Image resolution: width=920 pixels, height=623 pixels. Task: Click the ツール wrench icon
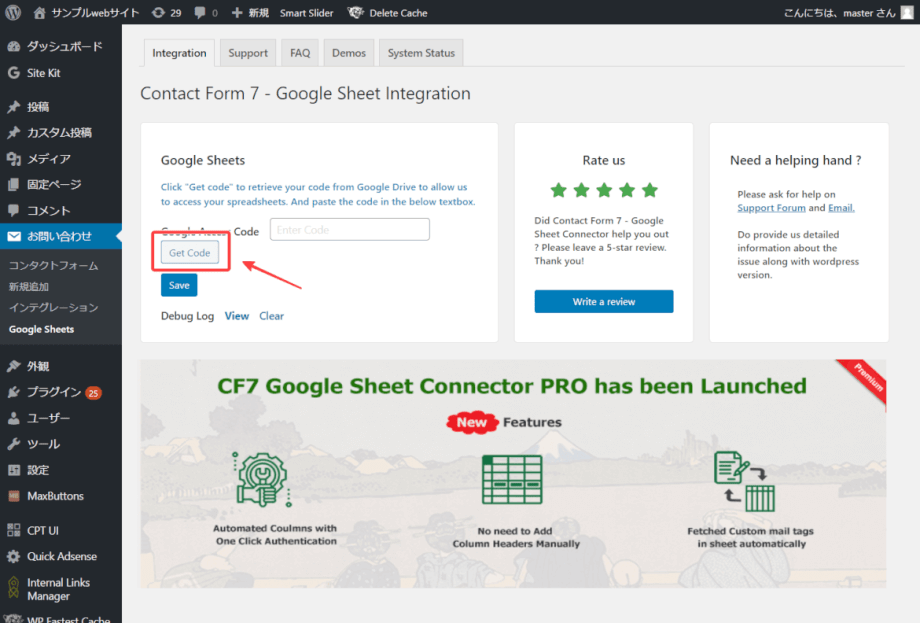pyautogui.click(x=13, y=443)
